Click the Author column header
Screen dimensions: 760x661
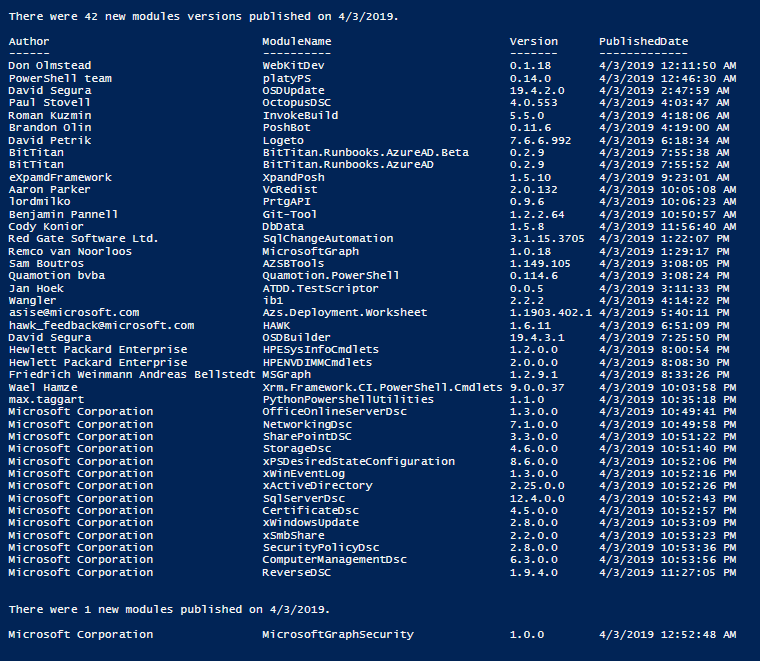(29, 42)
